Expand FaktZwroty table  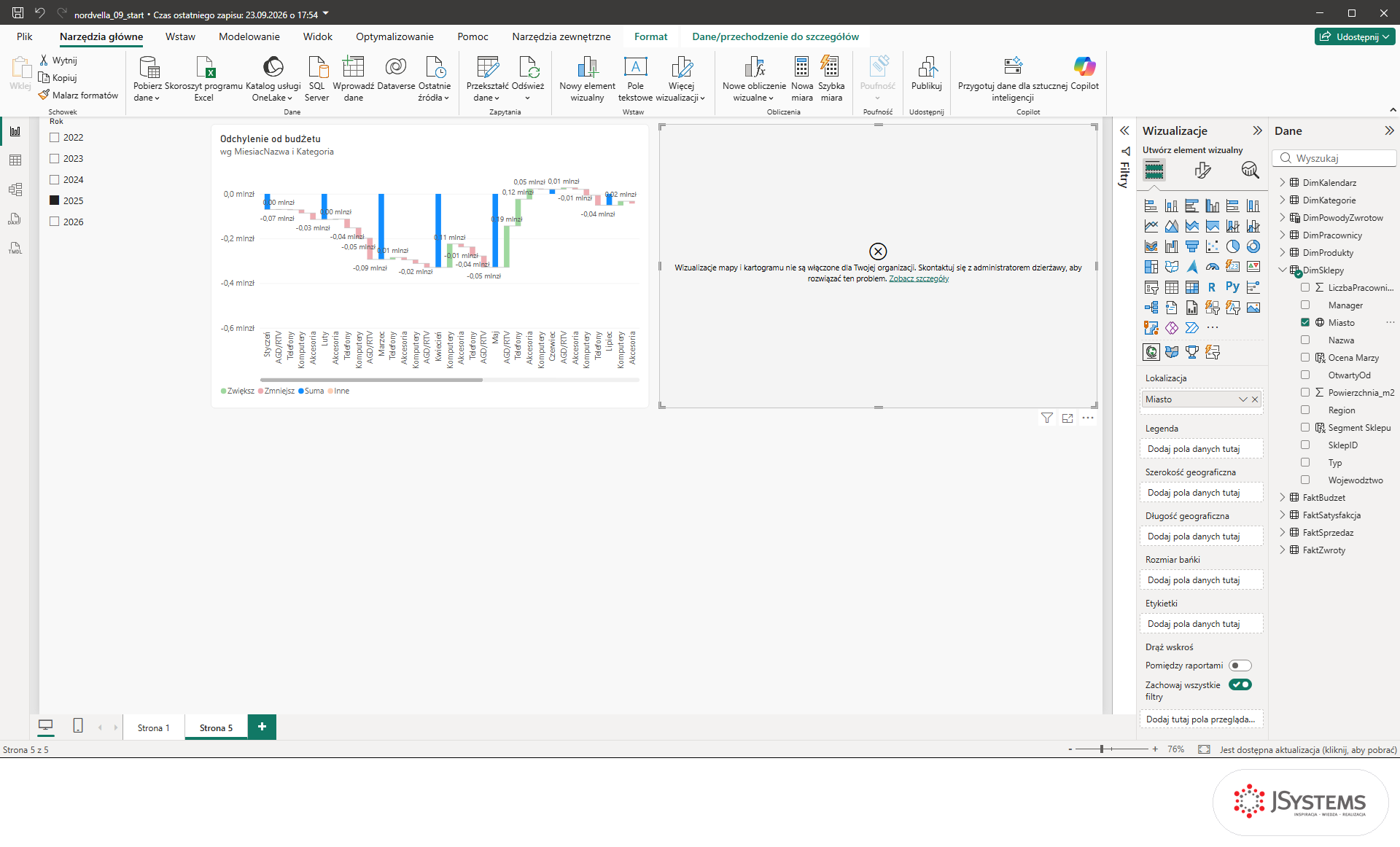click(x=1283, y=550)
